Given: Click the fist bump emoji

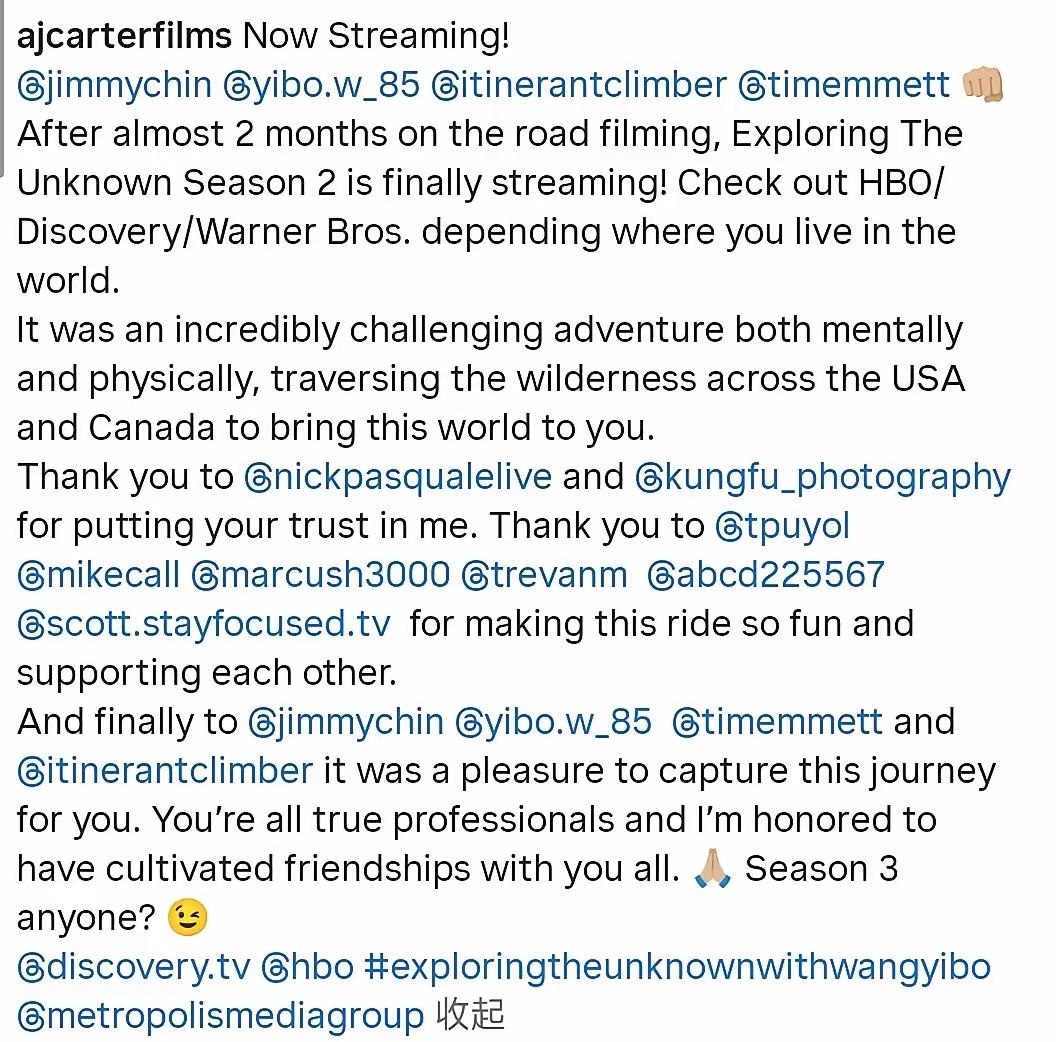Looking at the screenshot, I should click(982, 85).
